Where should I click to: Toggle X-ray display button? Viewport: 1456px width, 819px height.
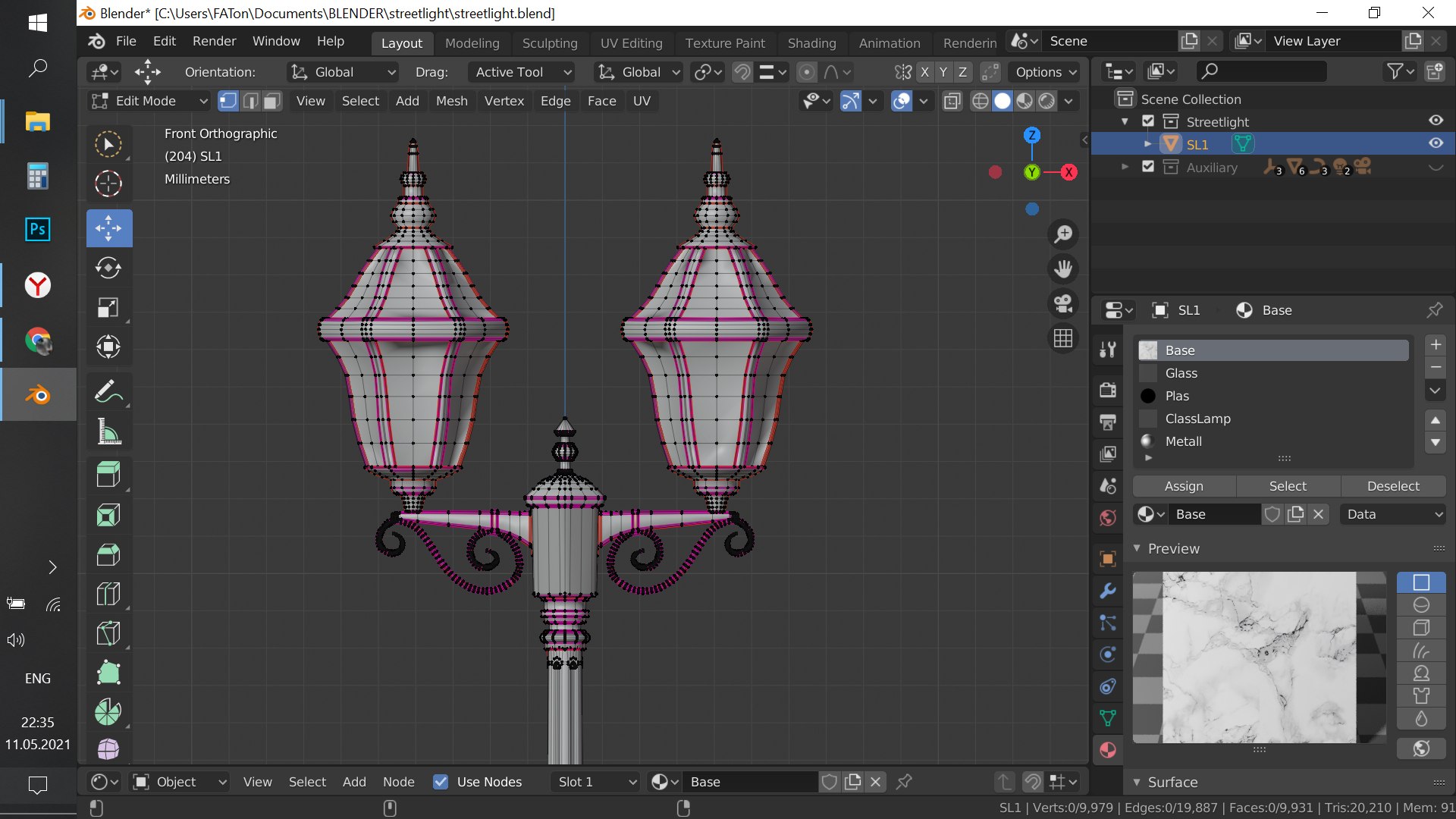(952, 101)
